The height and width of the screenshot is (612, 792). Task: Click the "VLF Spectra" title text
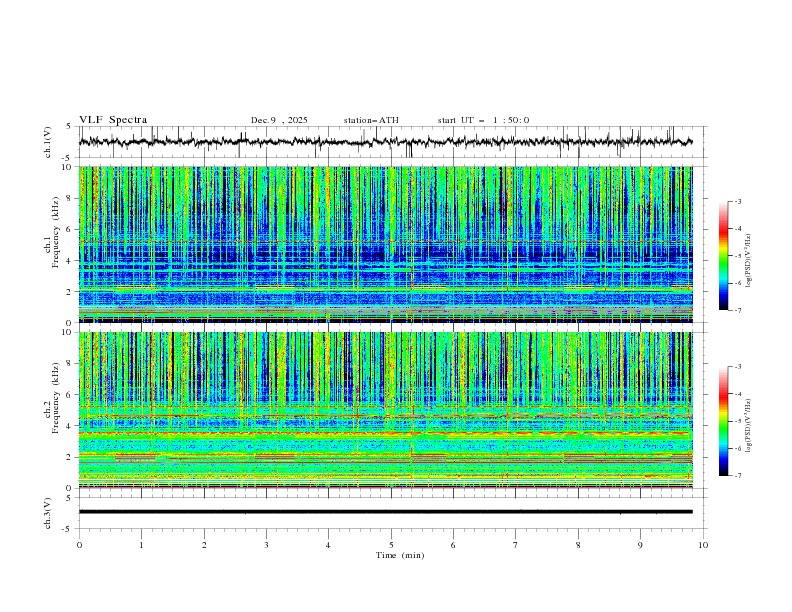coord(113,120)
